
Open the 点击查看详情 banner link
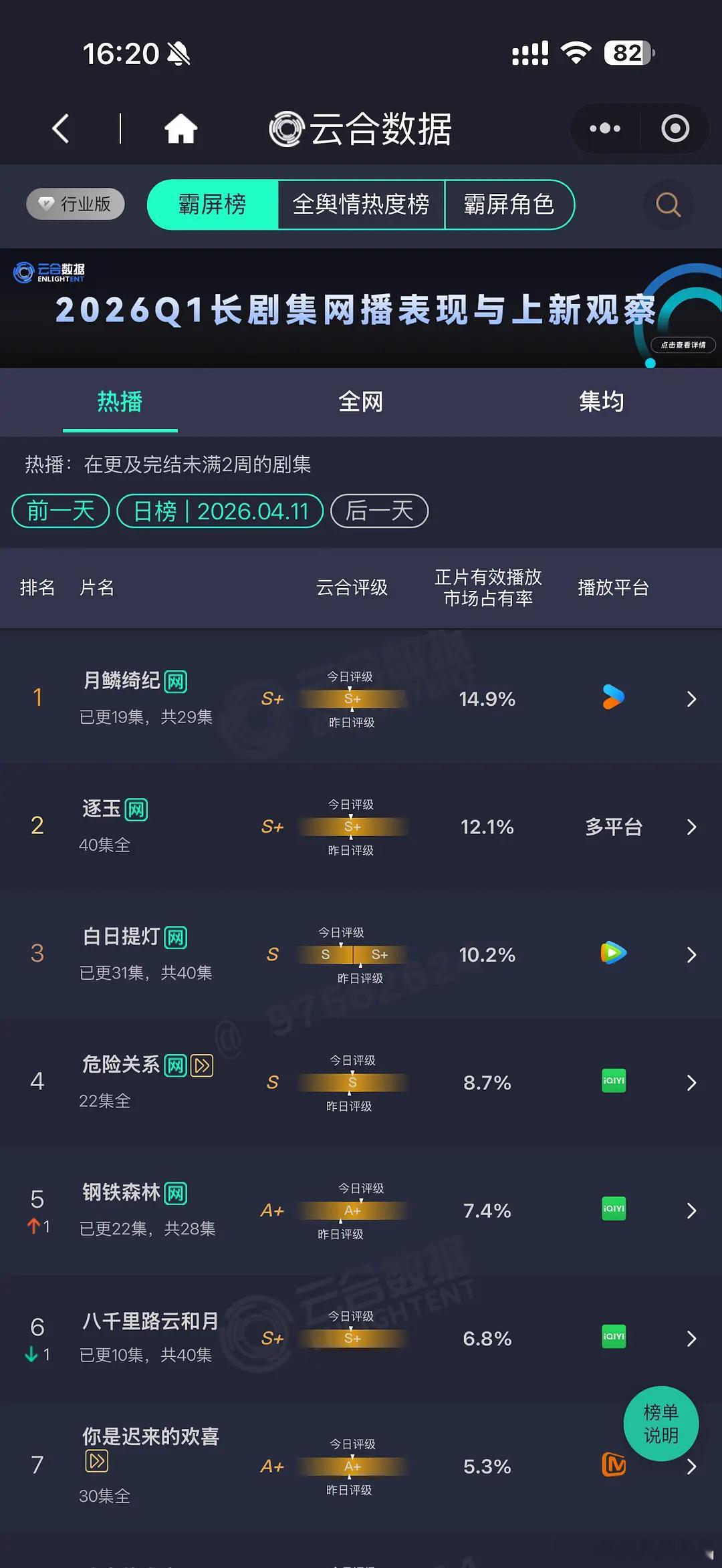tap(683, 346)
